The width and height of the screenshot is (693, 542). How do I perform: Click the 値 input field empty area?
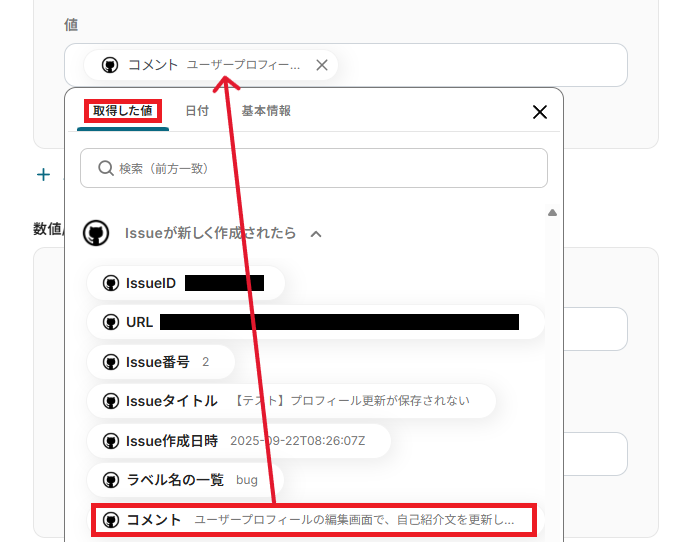click(482, 65)
